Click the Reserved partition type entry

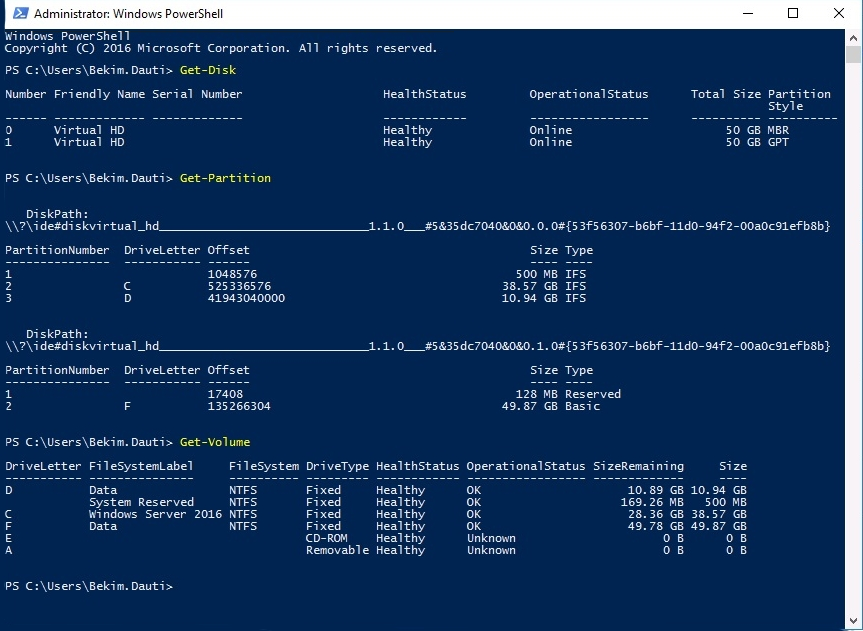coord(592,394)
